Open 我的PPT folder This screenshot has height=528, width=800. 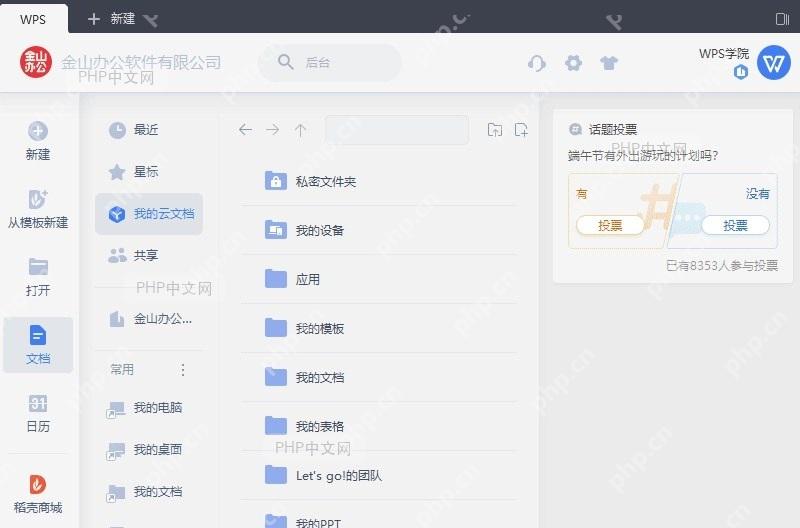click(380, 515)
